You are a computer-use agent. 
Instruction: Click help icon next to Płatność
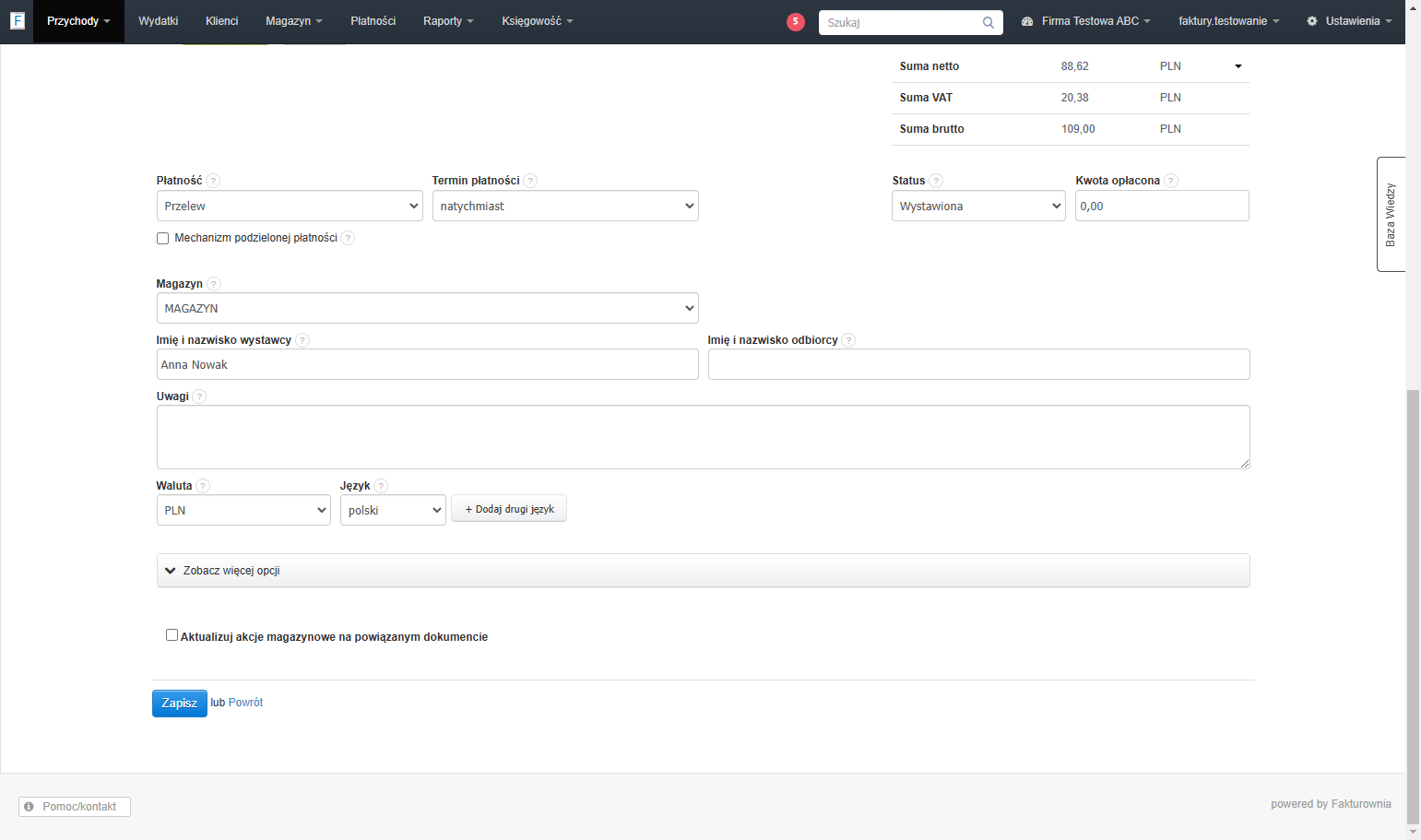click(x=213, y=181)
